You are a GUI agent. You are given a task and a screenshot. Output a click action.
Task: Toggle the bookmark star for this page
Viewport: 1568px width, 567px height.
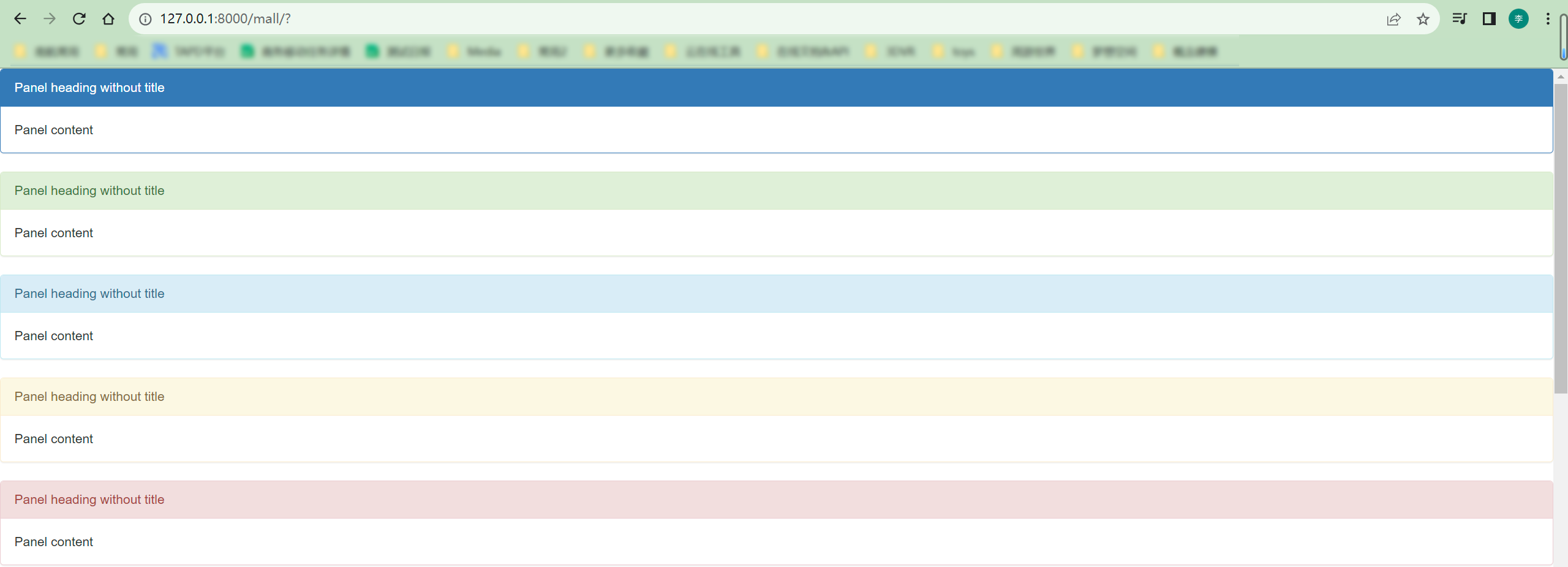coord(1422,18)
